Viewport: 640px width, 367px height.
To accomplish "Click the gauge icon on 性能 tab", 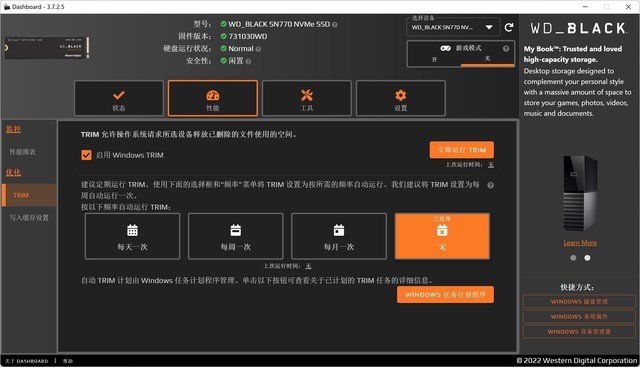I will tap(213, 96).
